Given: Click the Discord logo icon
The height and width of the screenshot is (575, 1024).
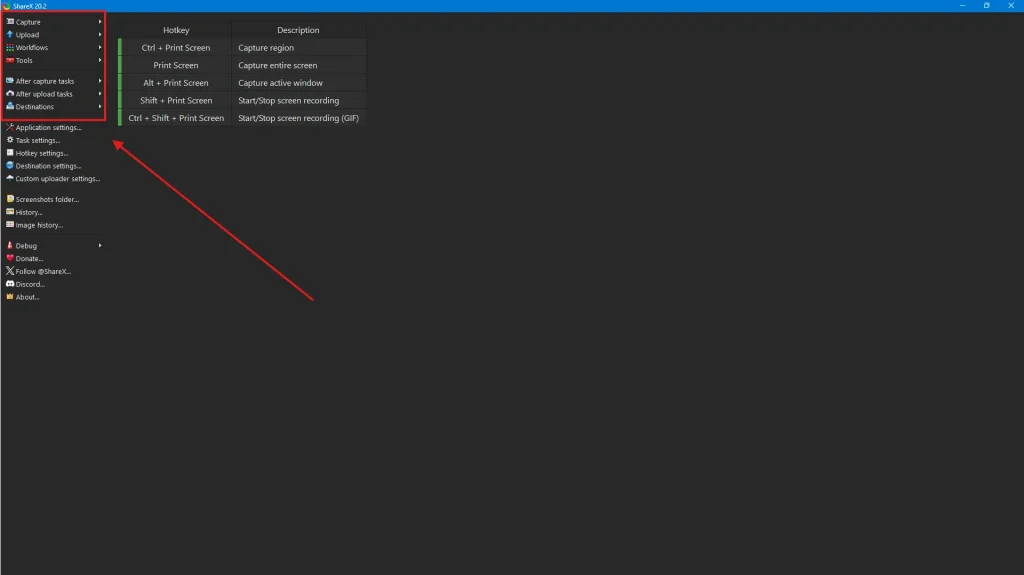Looking at the screenshot, I should point(10,284).
